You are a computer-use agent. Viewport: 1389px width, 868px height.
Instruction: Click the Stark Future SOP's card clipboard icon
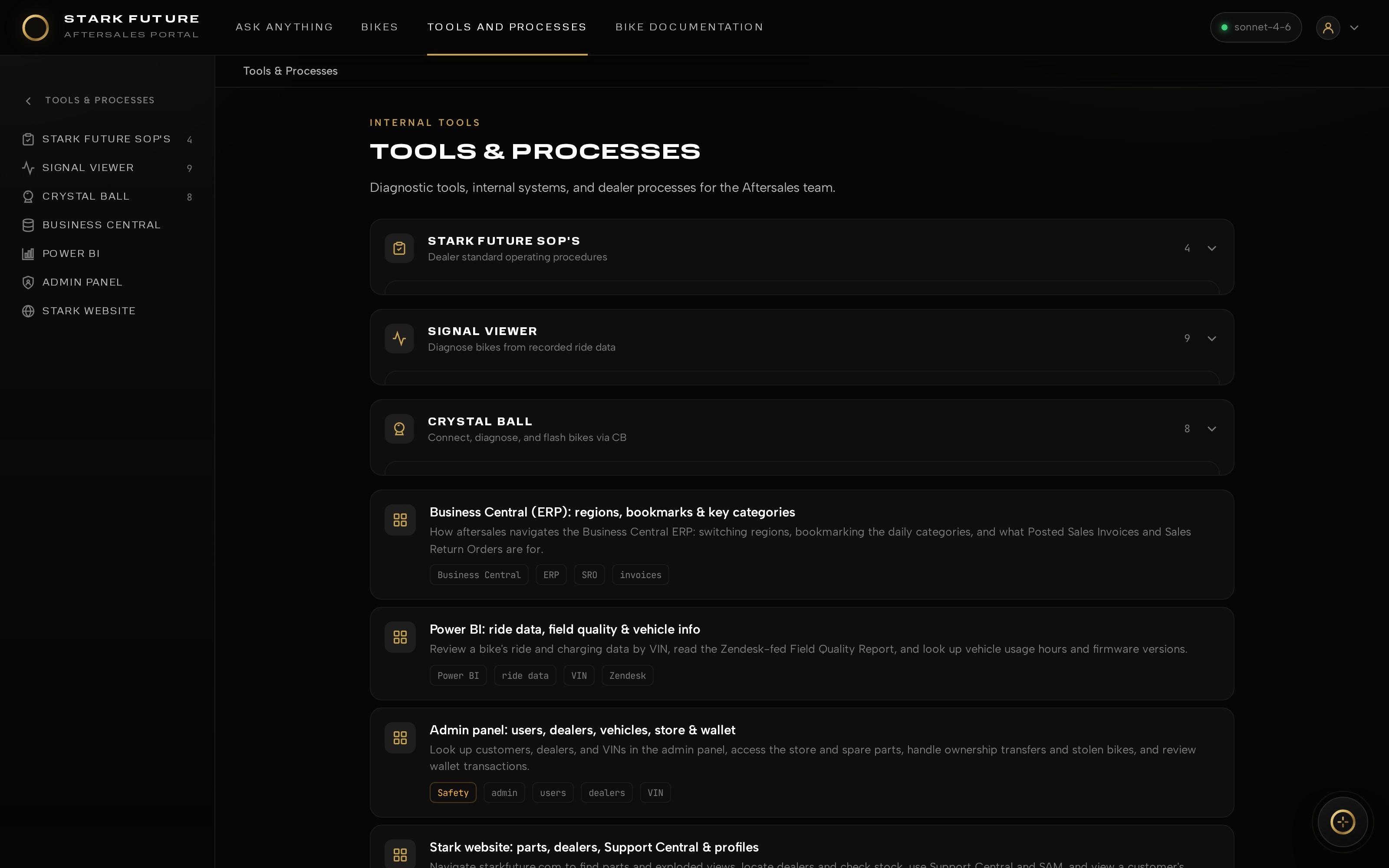399,248
